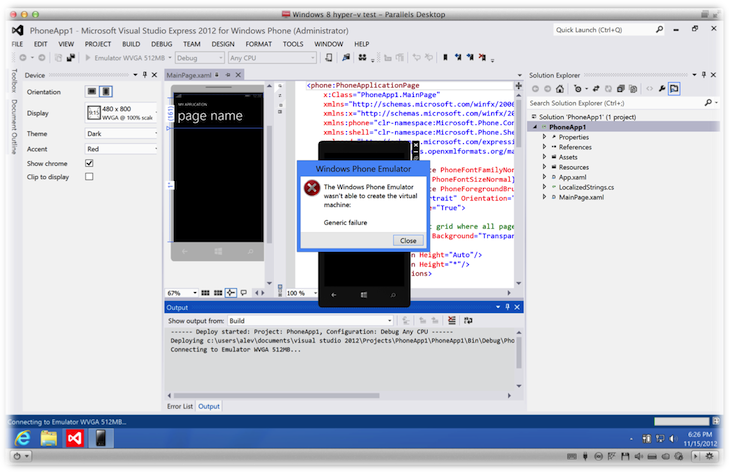Click the volume icon in system tray

click(x=672, y=439)
